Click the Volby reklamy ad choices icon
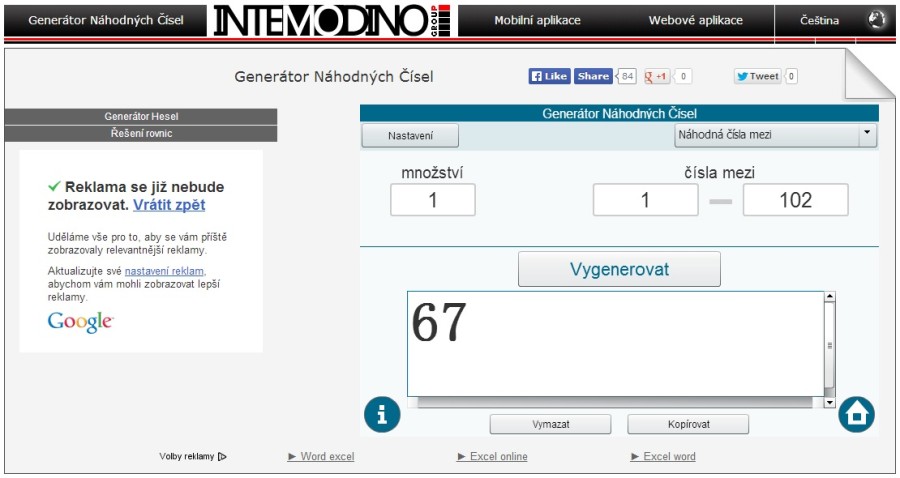This screenshot has width=900, height=478. pyautogui.click(x=222, y=457)
